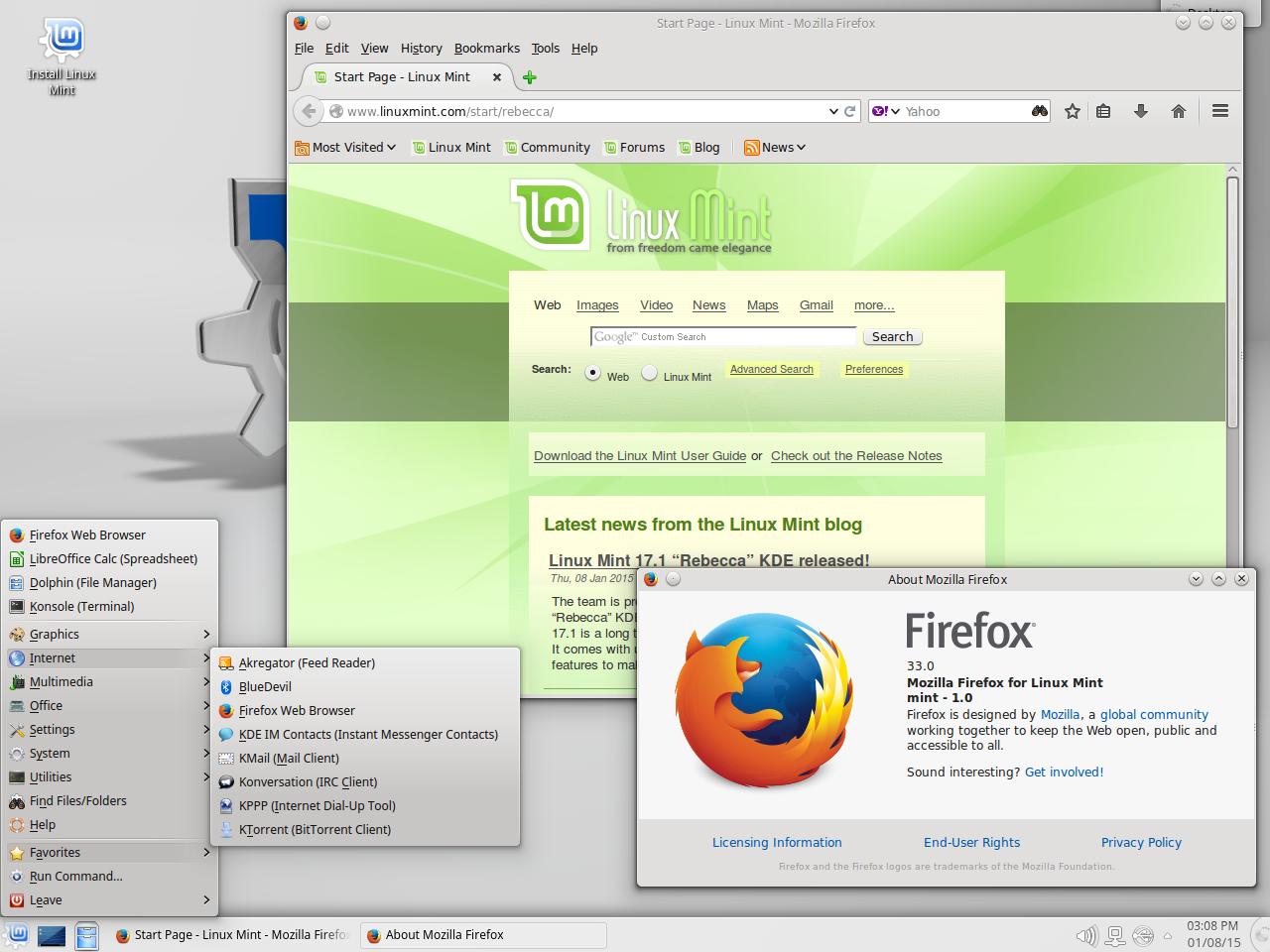The image size is (1270, 952).
Task: Open the Downloads arrow icon
Action: pos(1141,111)
